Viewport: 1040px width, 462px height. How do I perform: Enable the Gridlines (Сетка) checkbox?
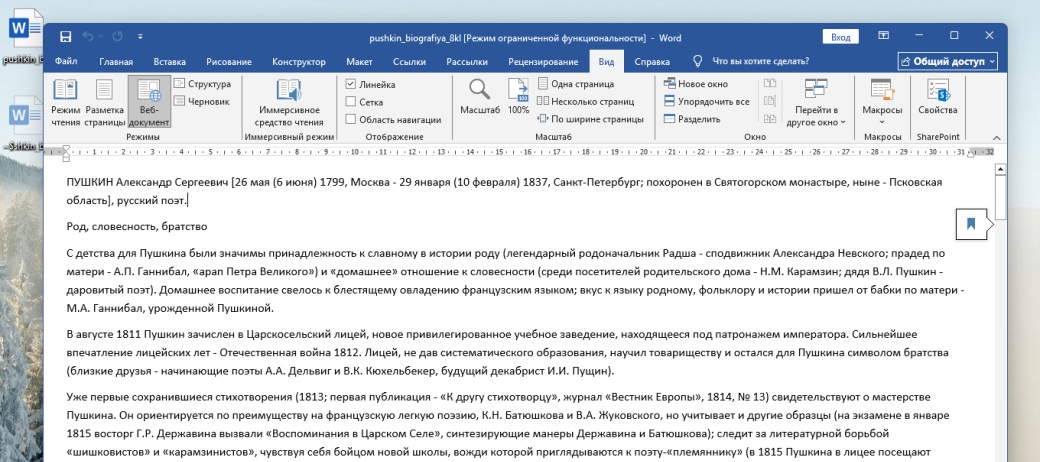pyautogui.click(x=351, y=102)
